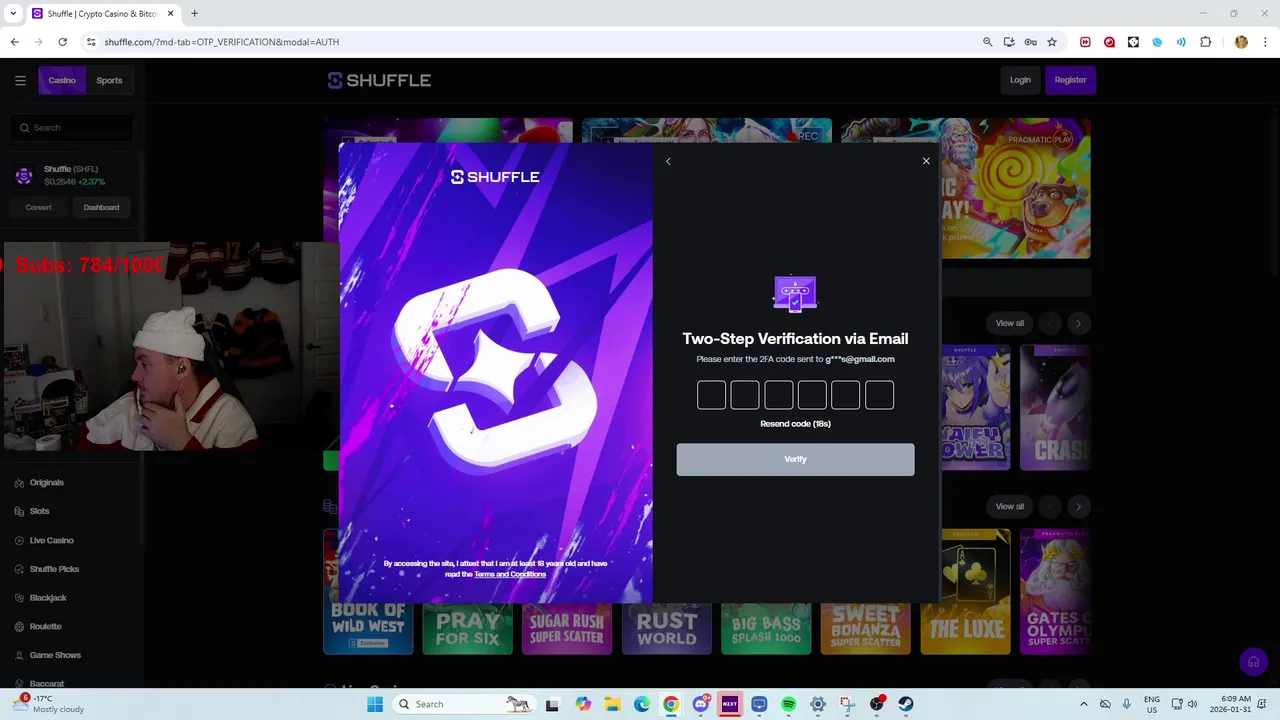Open the Chrome profile avatar
Screen dimensions: 1280x720
point(1241,42)
